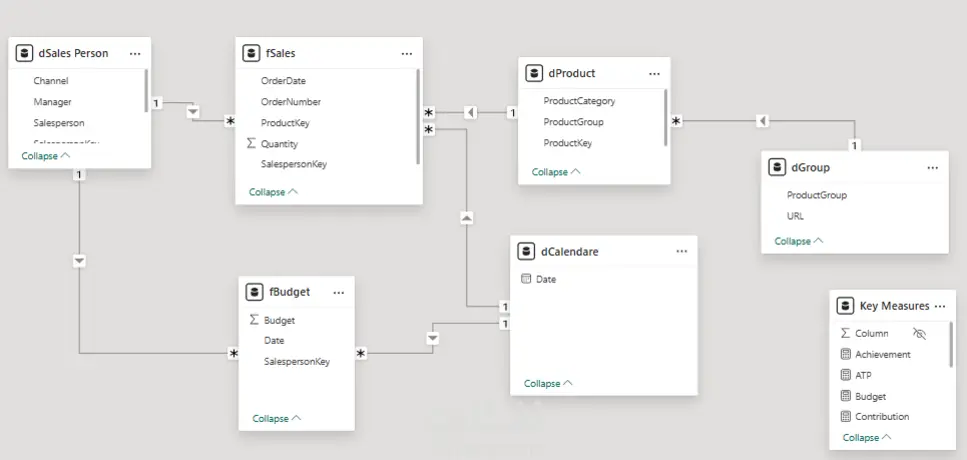Select the SalespersonKey field in fBudget
967x460 pixels.
point(297,361)
